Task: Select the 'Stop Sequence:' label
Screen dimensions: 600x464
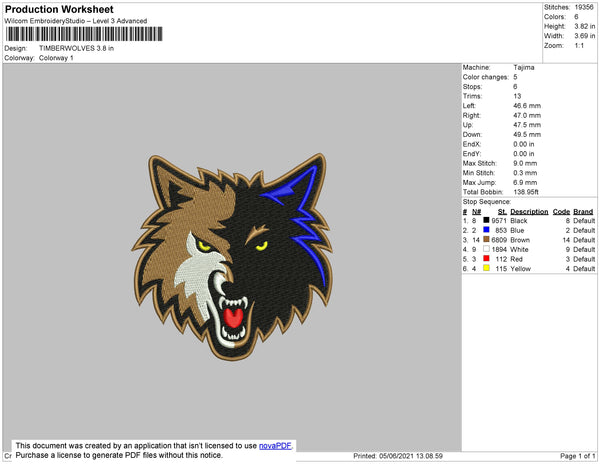Action: 487,202
